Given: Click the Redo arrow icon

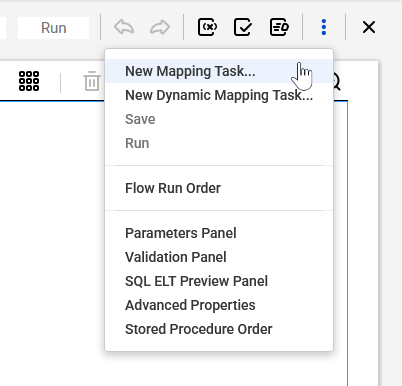Looking at the screenshot, I should [x=160, y=27].
